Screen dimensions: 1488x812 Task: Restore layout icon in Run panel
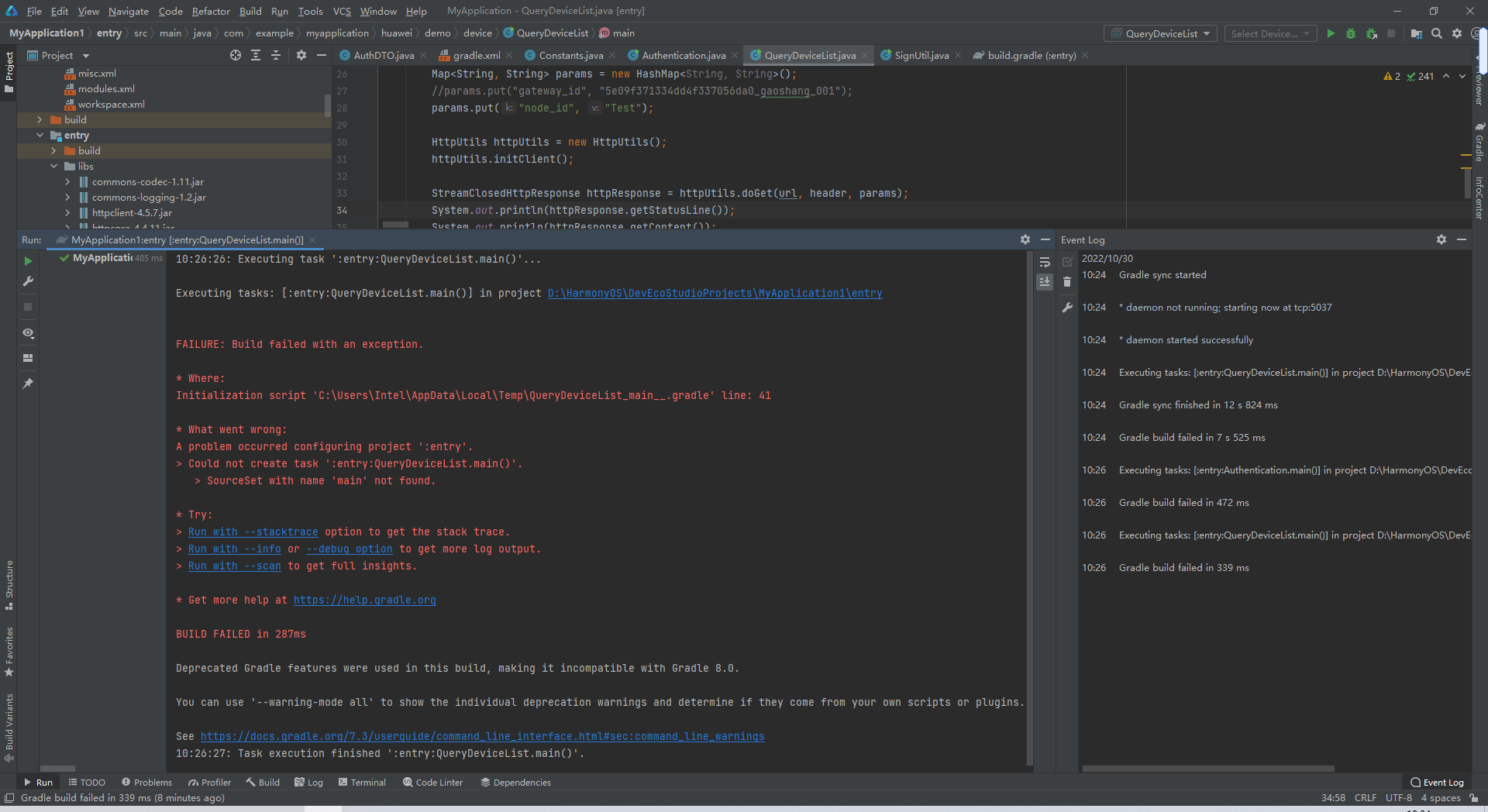28,358
